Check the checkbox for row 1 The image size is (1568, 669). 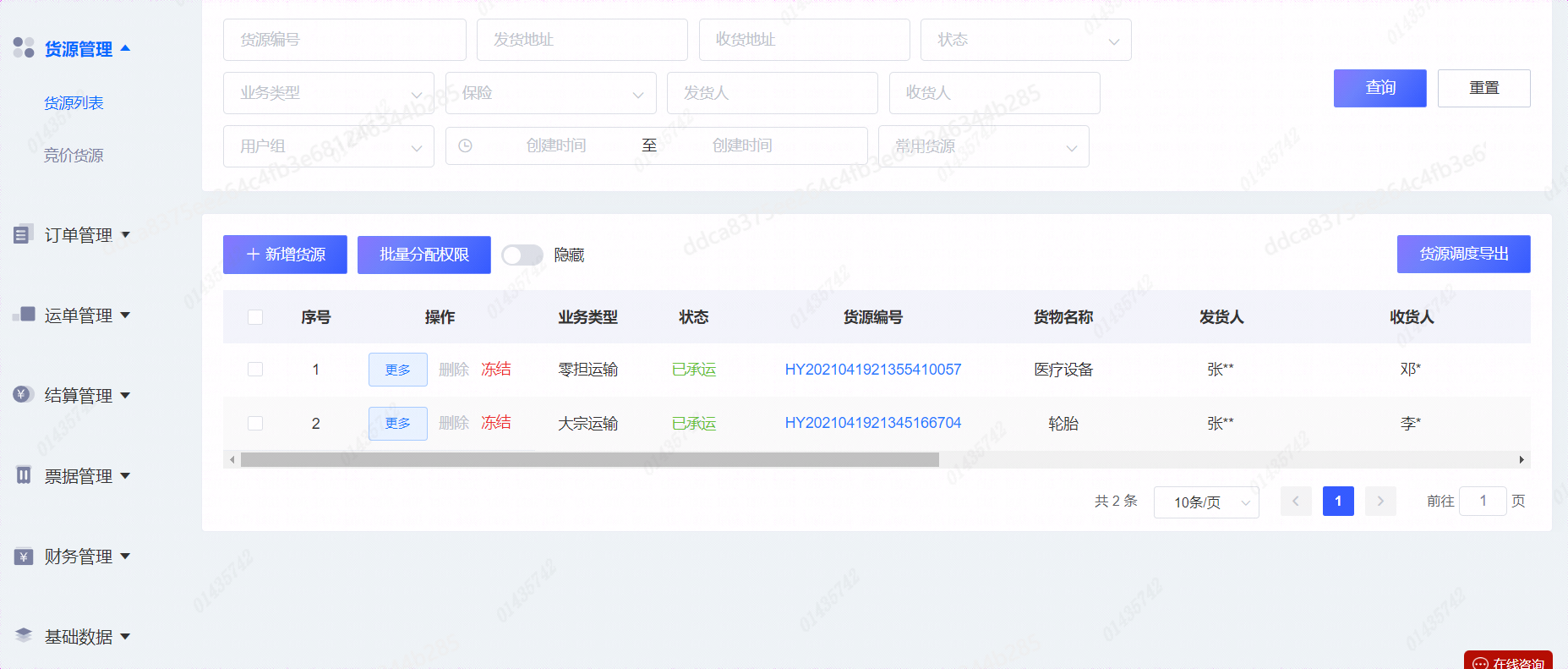(x=255, y=370)
